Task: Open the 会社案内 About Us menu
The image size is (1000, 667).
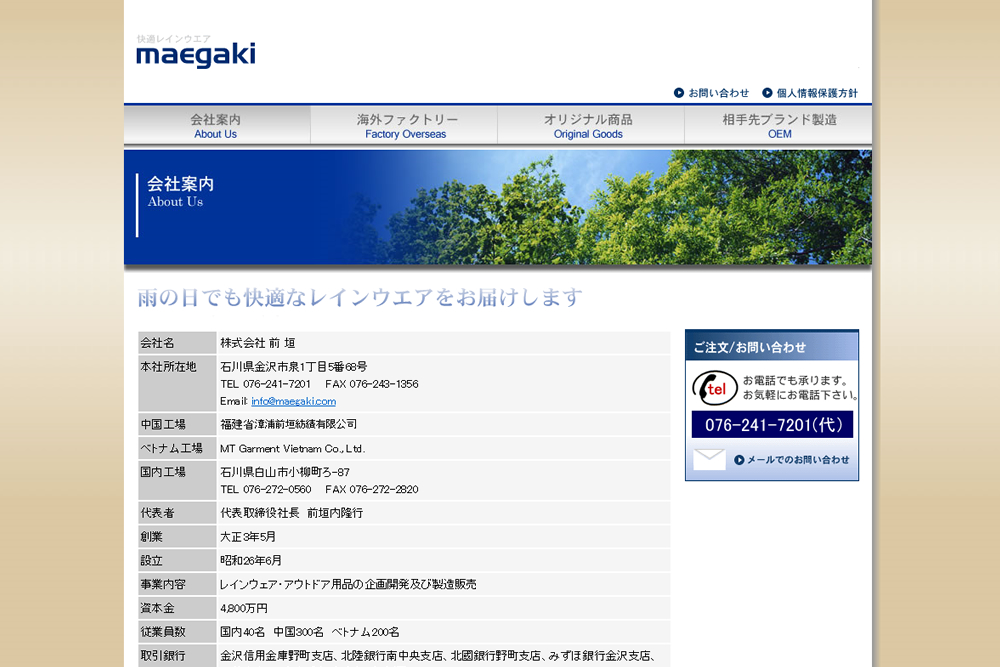Action: 216,126
